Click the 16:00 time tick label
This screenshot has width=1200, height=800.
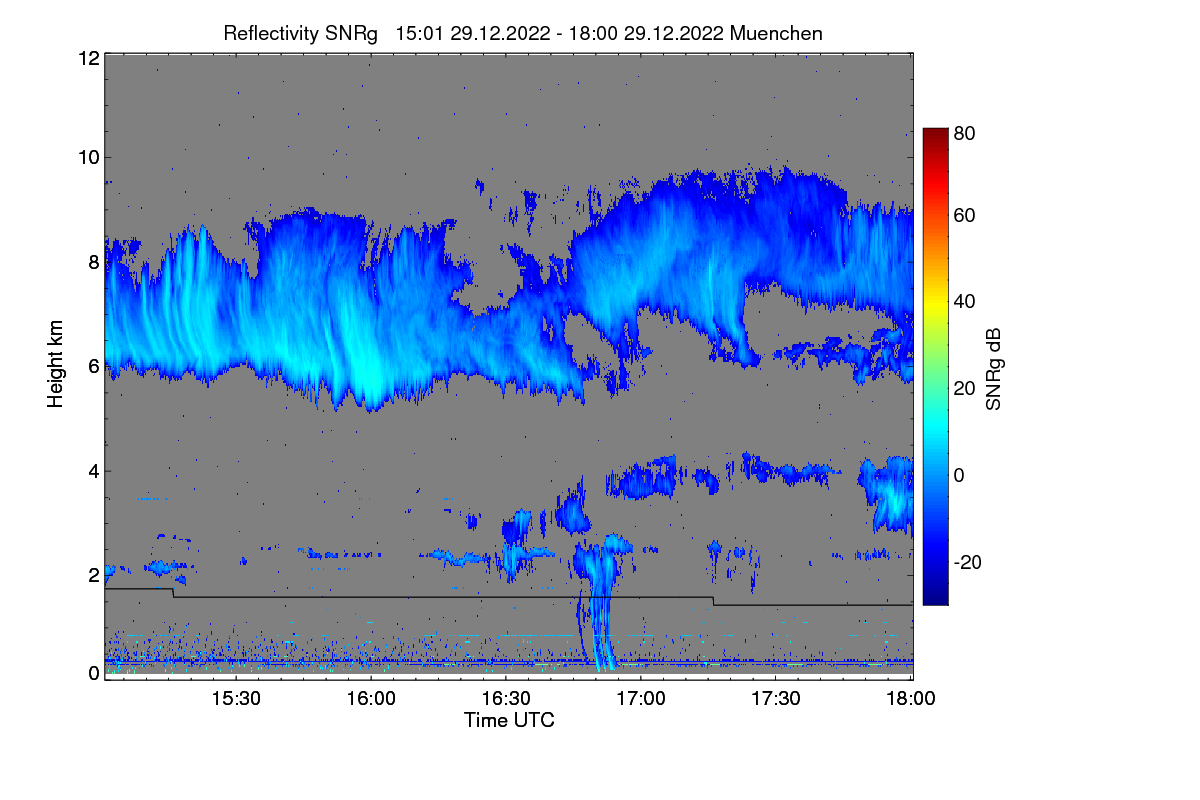click(x=371, y=699)
